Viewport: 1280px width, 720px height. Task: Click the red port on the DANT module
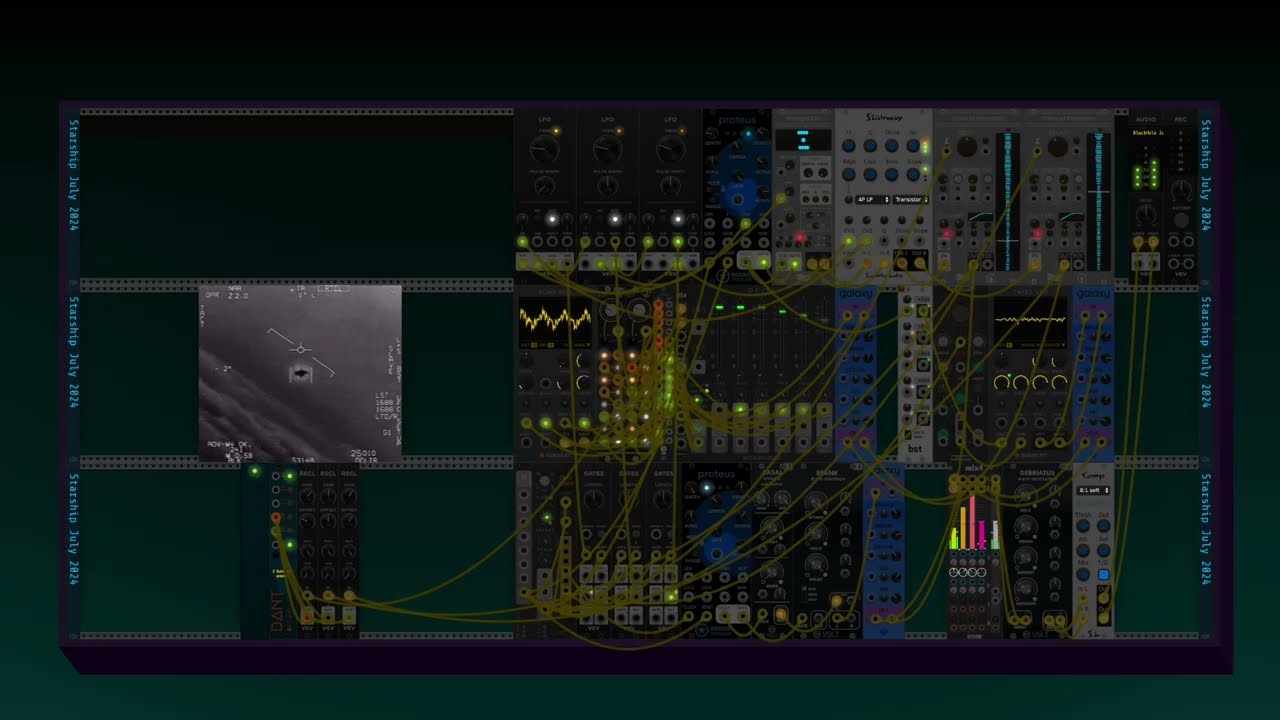click(275, 518)
